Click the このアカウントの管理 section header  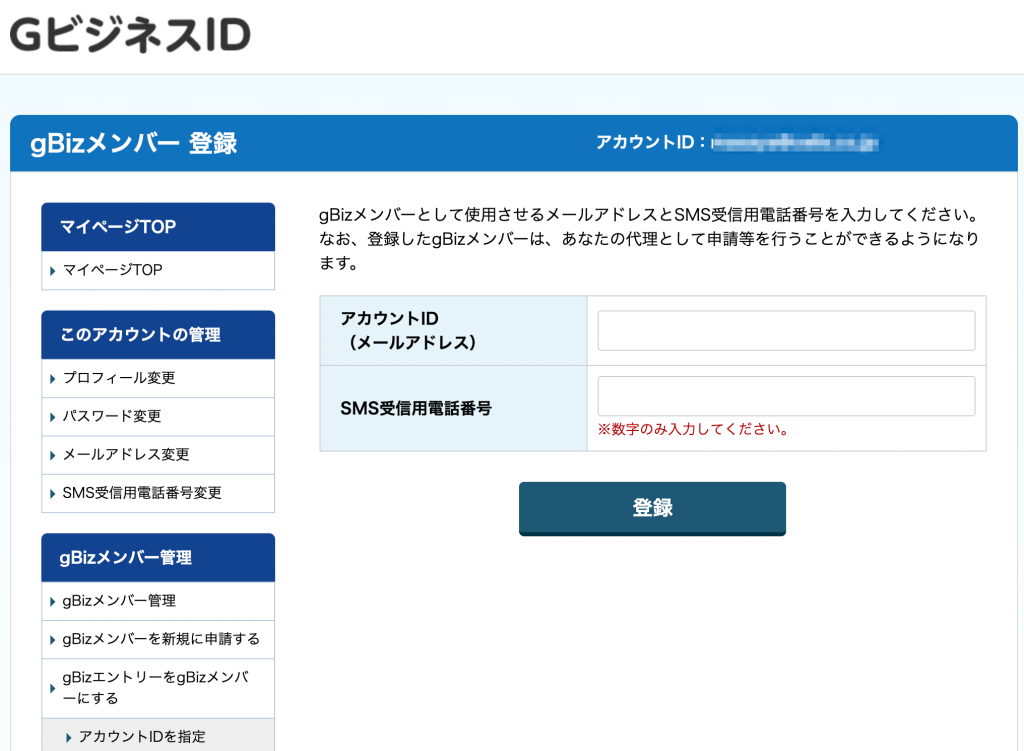tap(158, 334)
